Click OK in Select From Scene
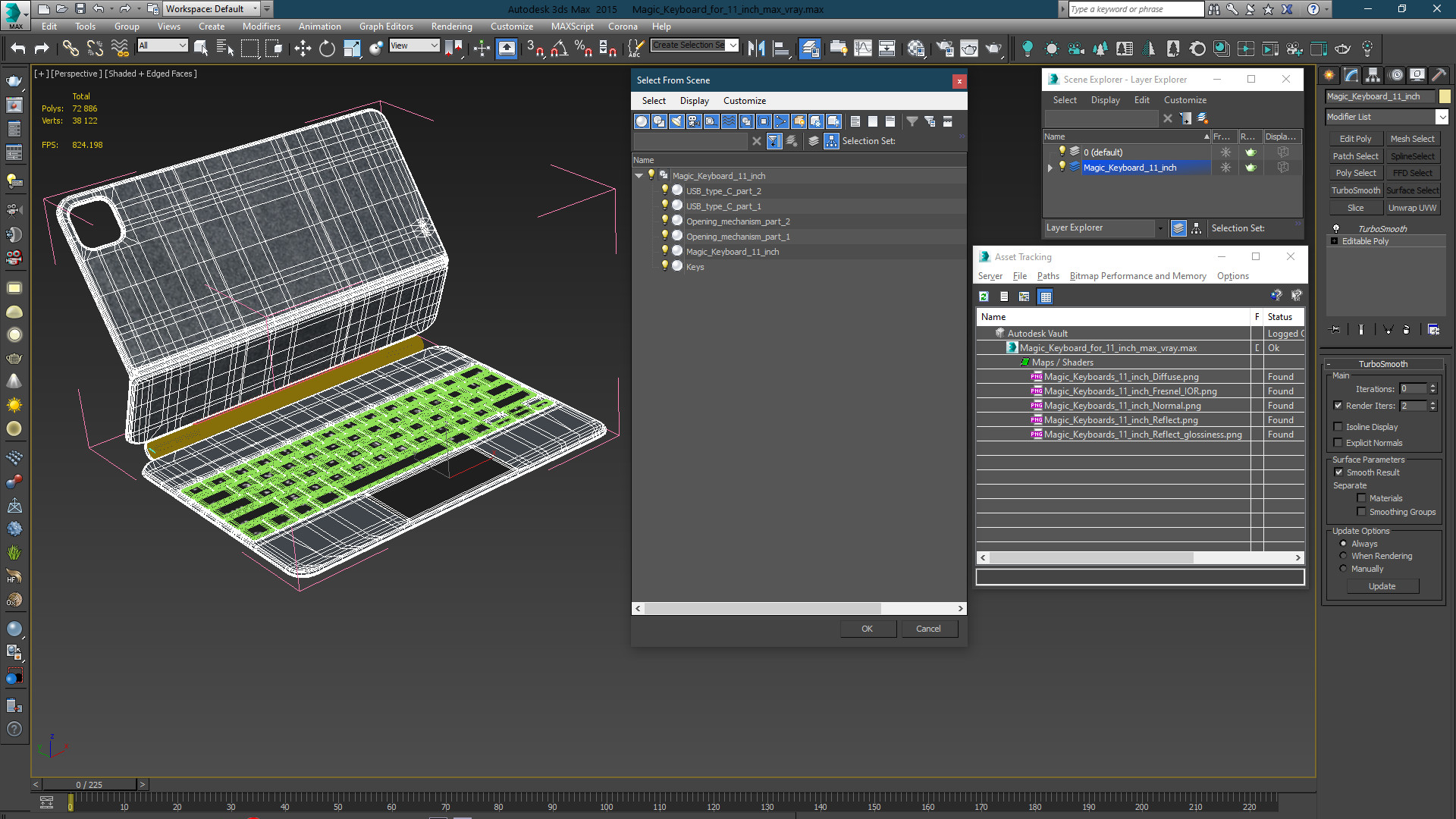This screenshot has width=1456, height=819. 868,629
